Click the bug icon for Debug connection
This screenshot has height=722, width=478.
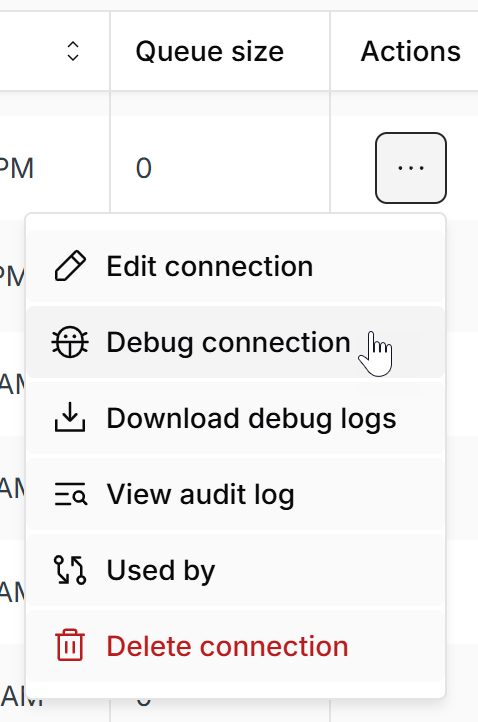pos(70,342)
